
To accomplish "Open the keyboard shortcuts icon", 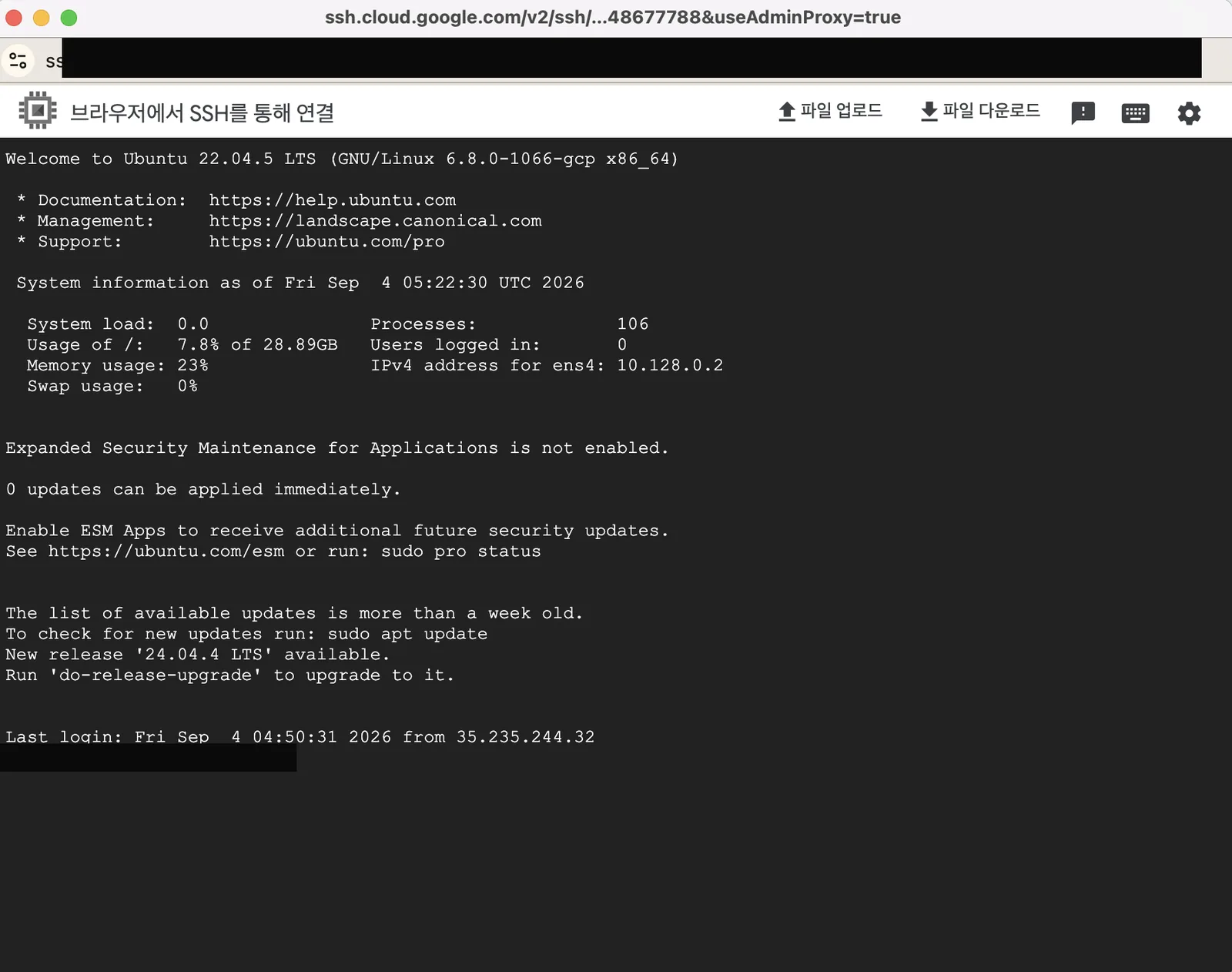I will [x=1136, y=113].
